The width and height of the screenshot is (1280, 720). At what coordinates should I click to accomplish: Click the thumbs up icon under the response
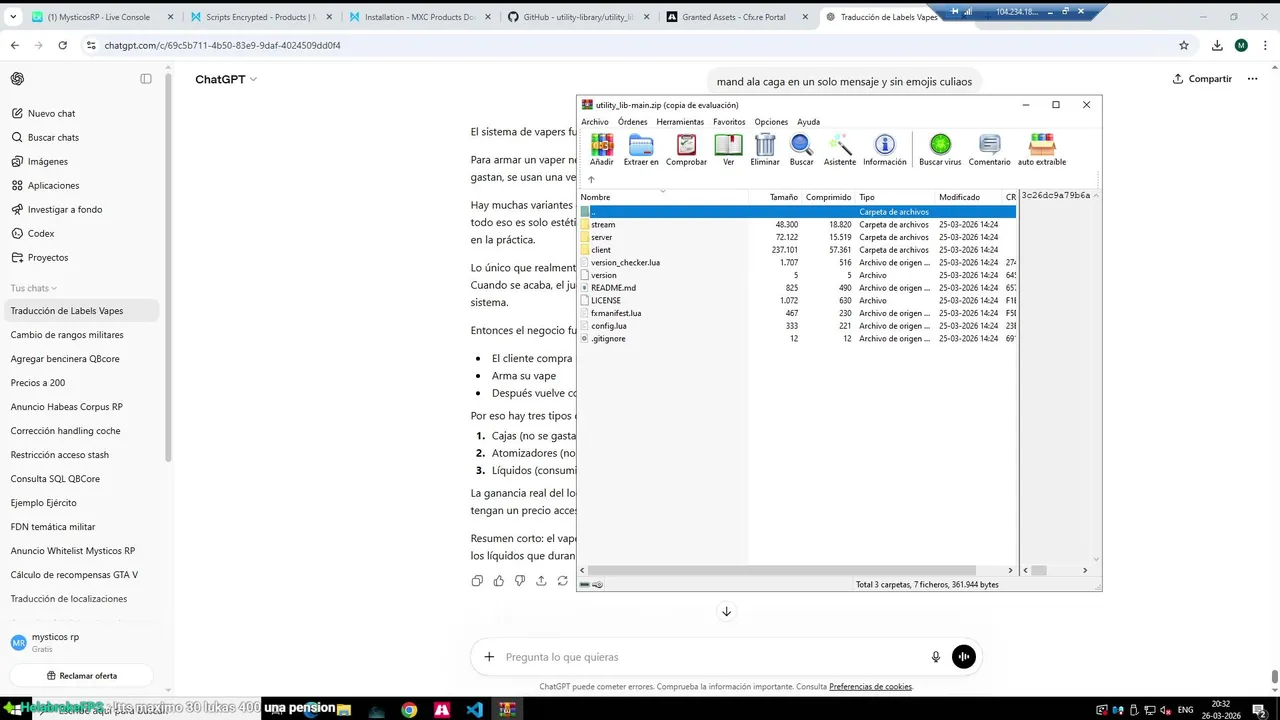coord(498,581)
